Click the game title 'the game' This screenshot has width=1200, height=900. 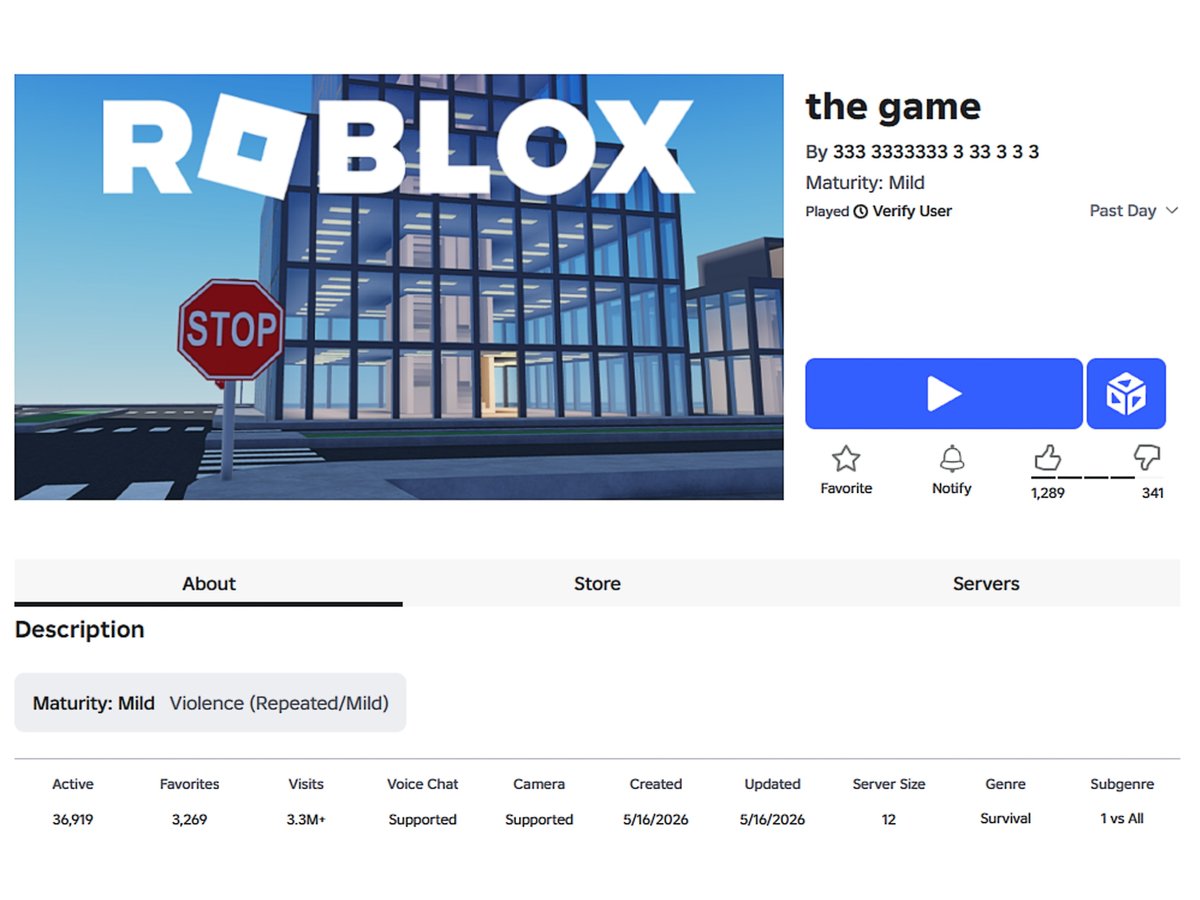(x=893, y=106)
